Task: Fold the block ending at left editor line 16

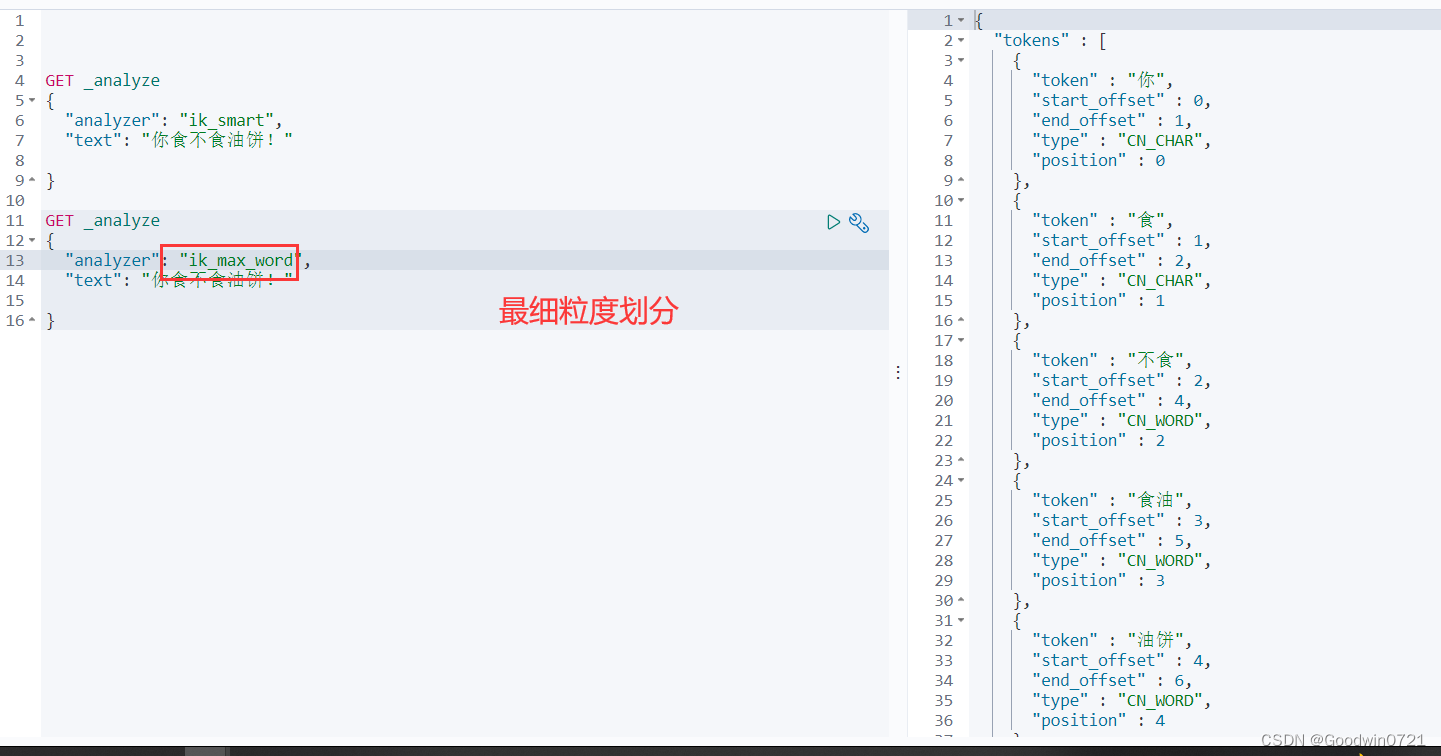Action: (33, 320)
